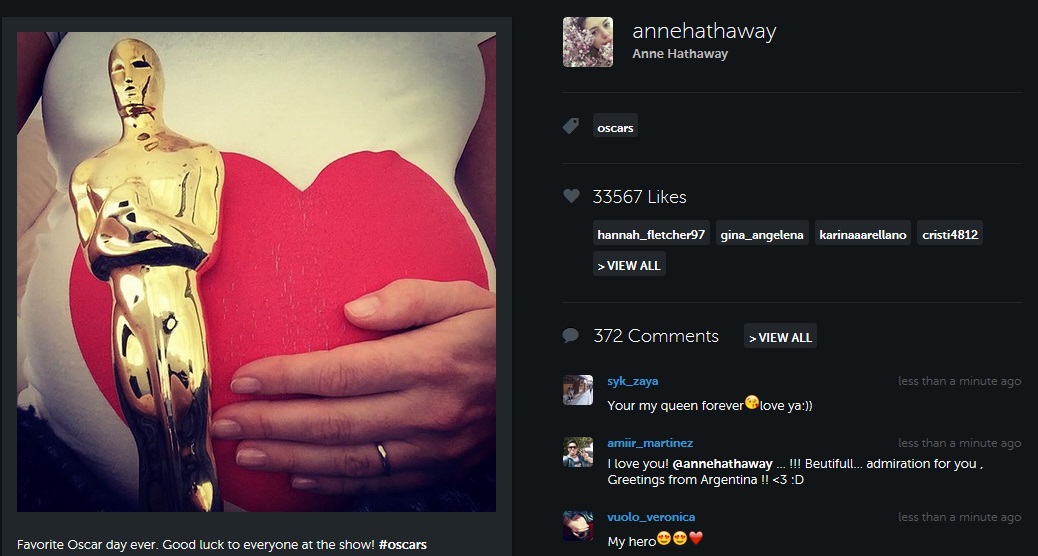1038x556 pixels.
Task: Open vuolo_veronica commenter username link
Action: click(x=651, y=517)
